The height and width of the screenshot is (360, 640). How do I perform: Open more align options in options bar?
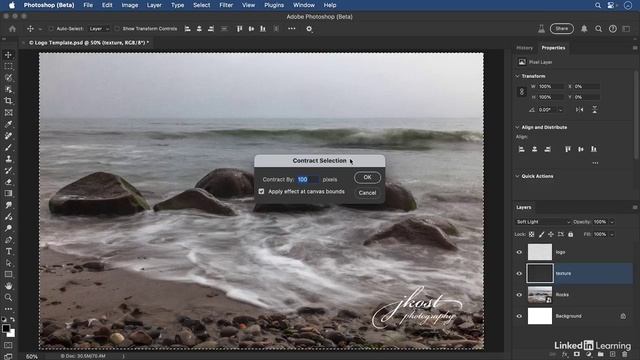pos(291,29)
